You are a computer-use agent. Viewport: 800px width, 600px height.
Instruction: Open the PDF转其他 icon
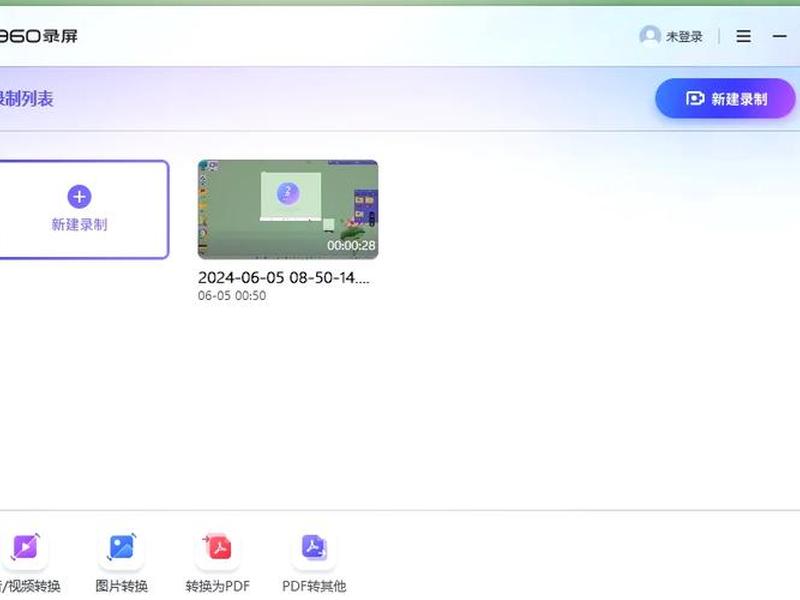tap(314, 547)
